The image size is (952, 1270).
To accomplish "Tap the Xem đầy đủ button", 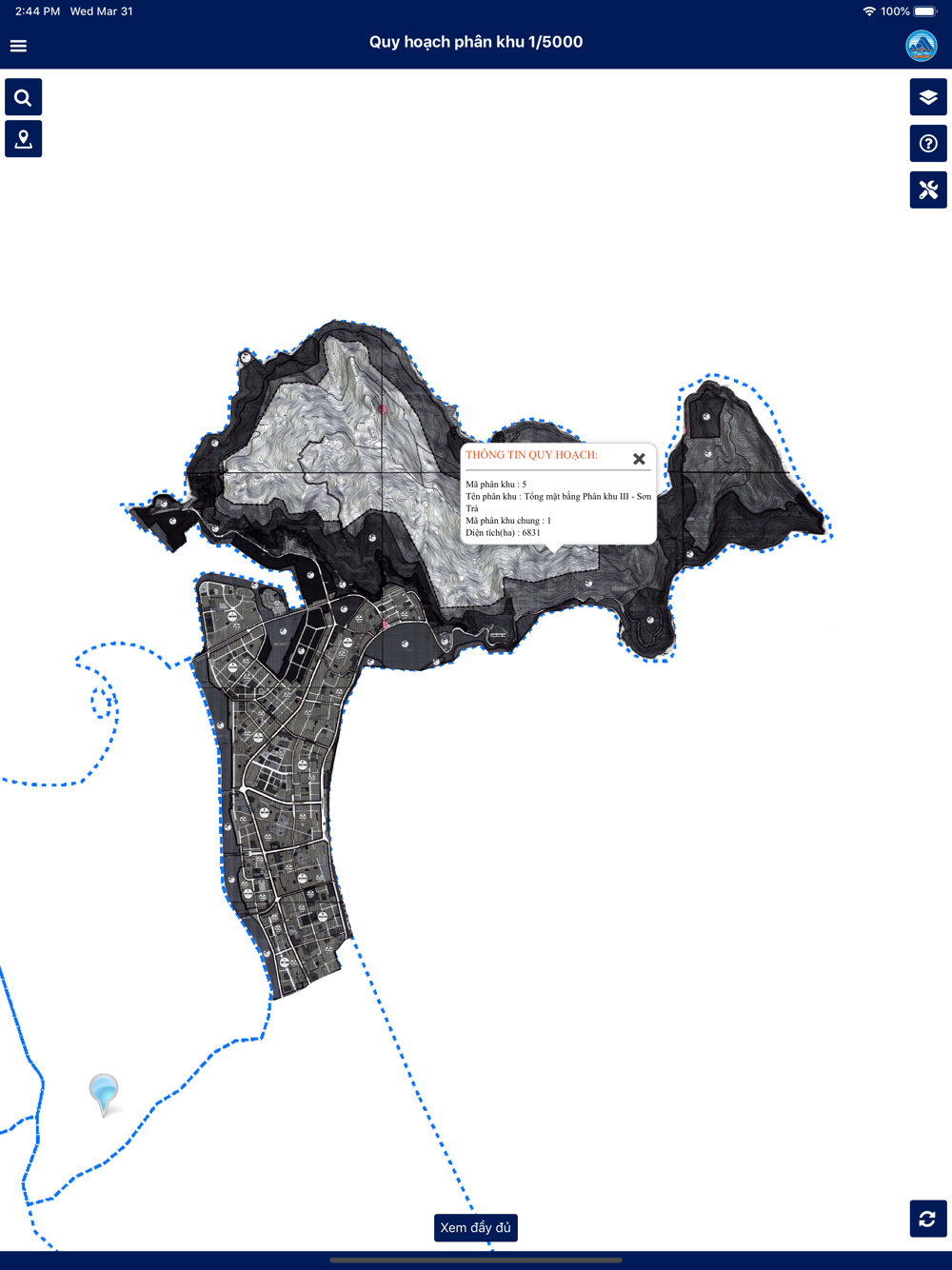I will (476, 1228).
